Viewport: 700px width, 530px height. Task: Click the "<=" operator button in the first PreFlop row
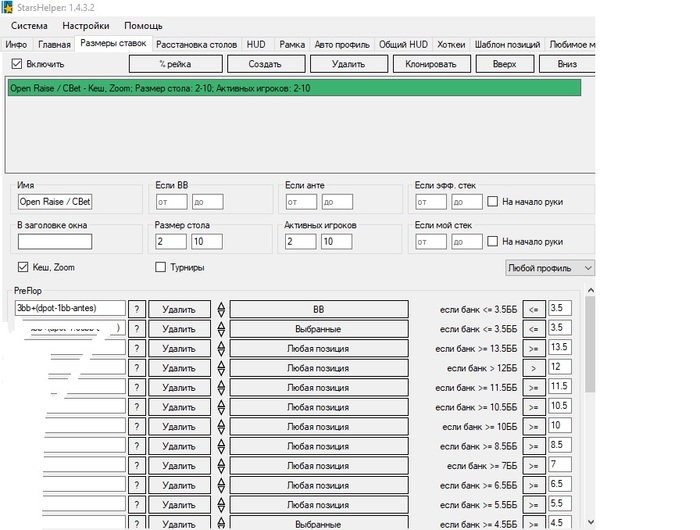click(535, 309)
